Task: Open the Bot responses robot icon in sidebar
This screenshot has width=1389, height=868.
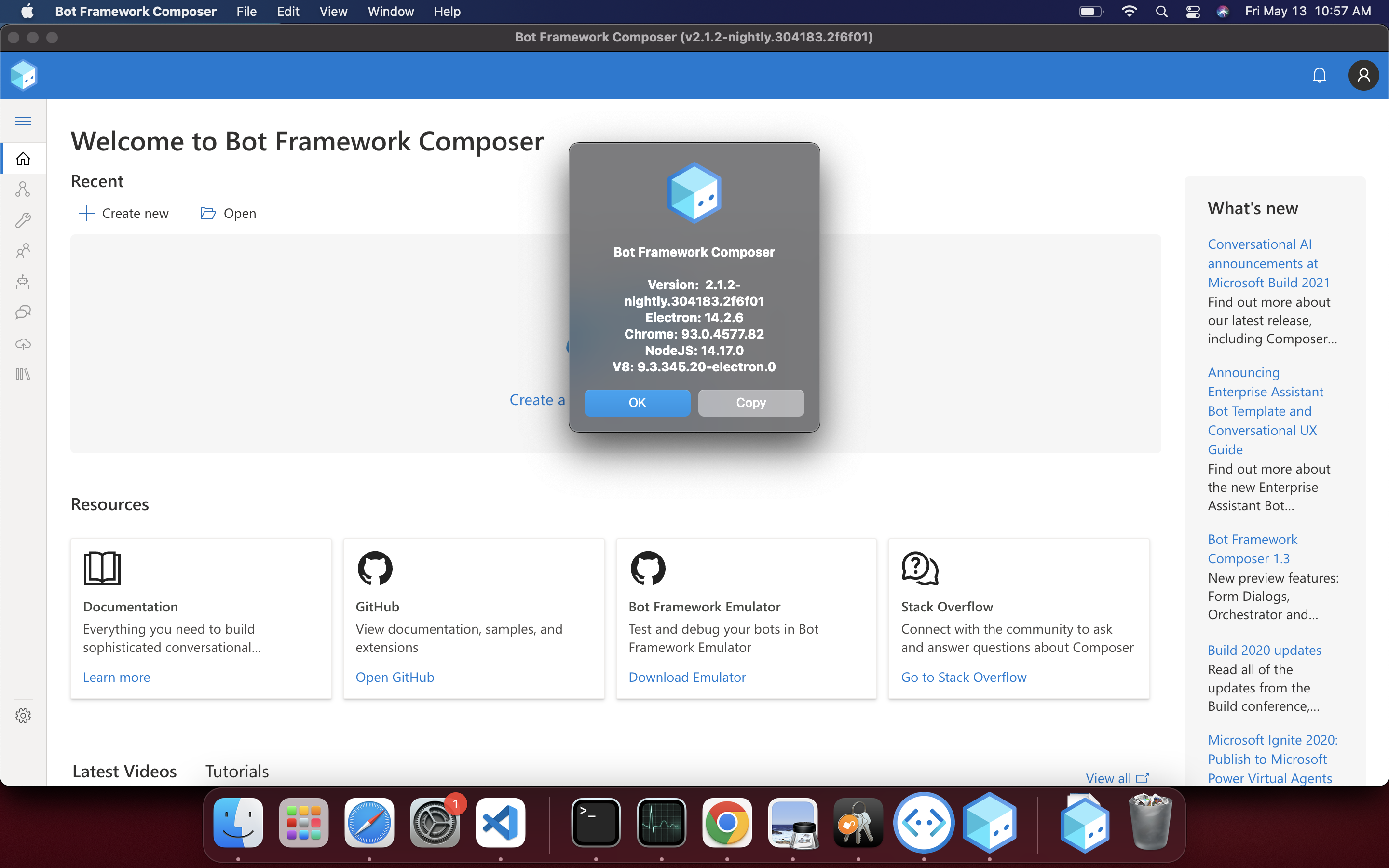Action: (x=23, y=282)
